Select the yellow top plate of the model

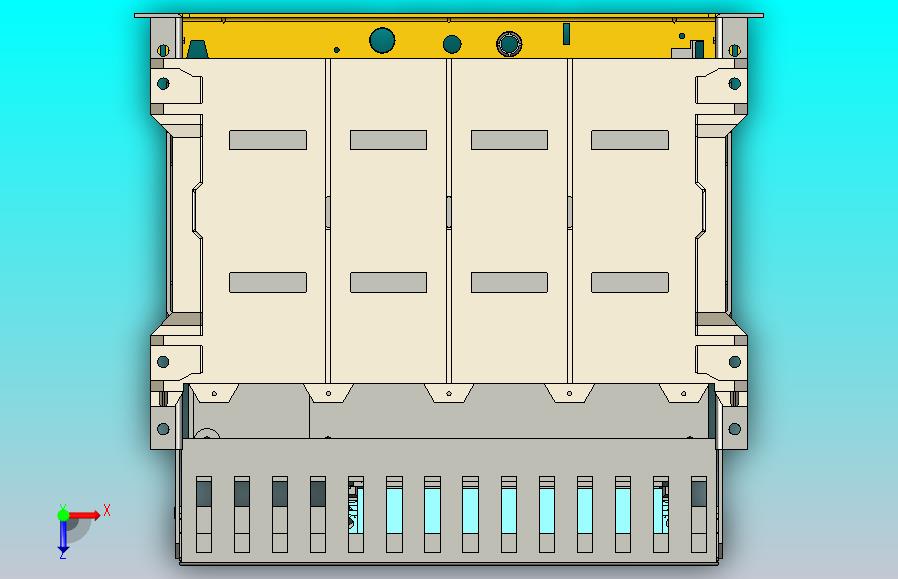click(x=448, y=37)
